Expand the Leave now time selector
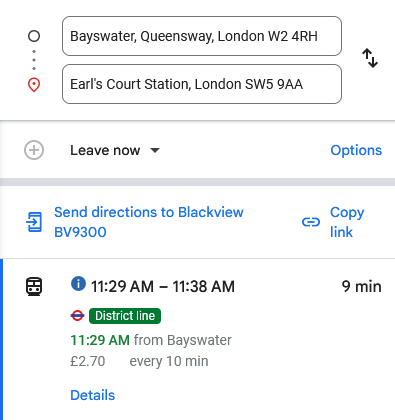This screenshot has width=395, height=420. tap(115, 150)
